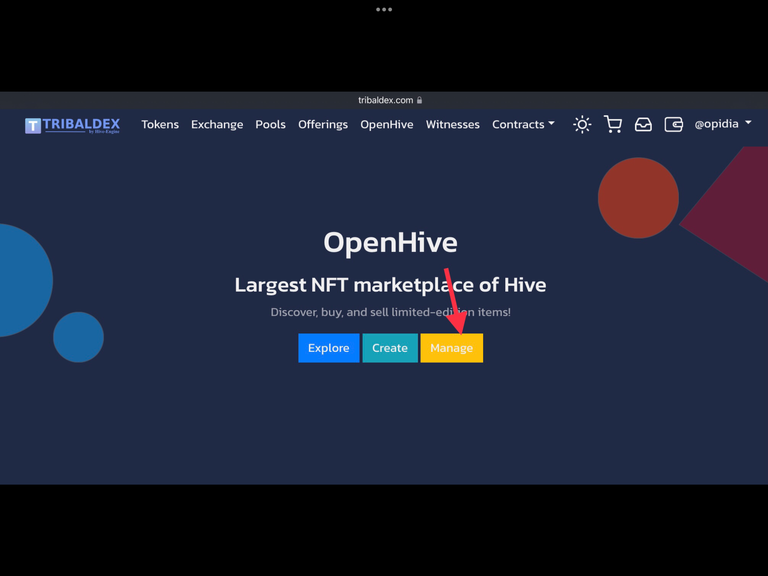The width and height of the screenshot is (768, 576).
Task: Open the Tokens page
Action: (x=160, y=124)
